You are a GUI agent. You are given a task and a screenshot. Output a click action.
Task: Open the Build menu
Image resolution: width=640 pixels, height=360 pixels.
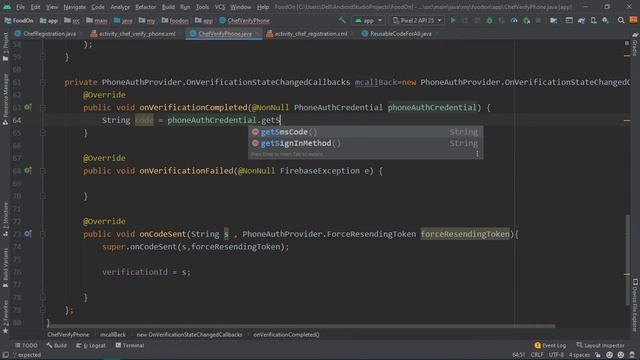pos(168,7)
